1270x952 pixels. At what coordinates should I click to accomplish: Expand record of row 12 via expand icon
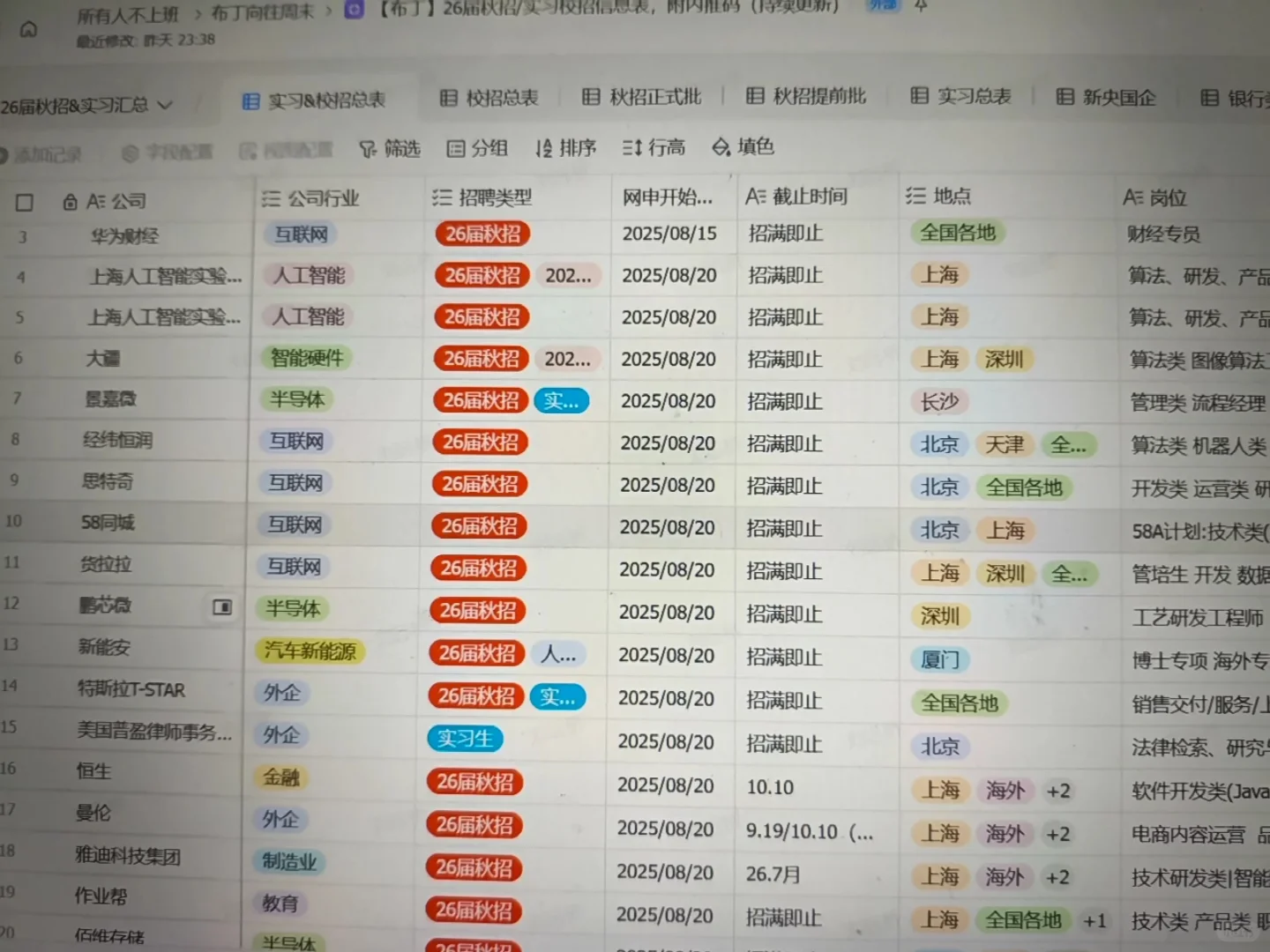[x=222, y=606]
